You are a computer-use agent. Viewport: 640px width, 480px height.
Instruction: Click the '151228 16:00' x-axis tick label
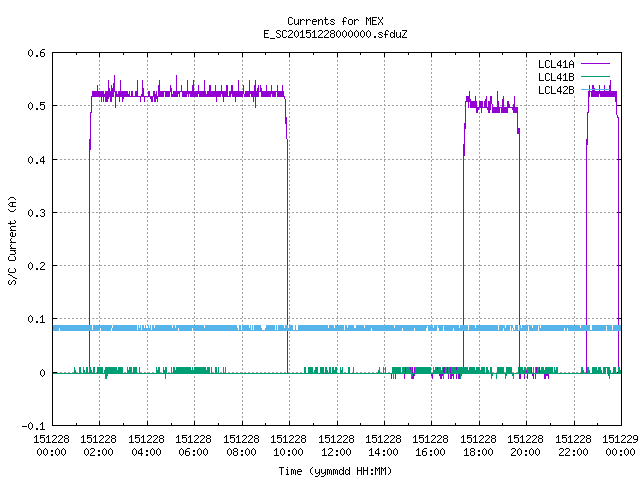coord(431,445)
